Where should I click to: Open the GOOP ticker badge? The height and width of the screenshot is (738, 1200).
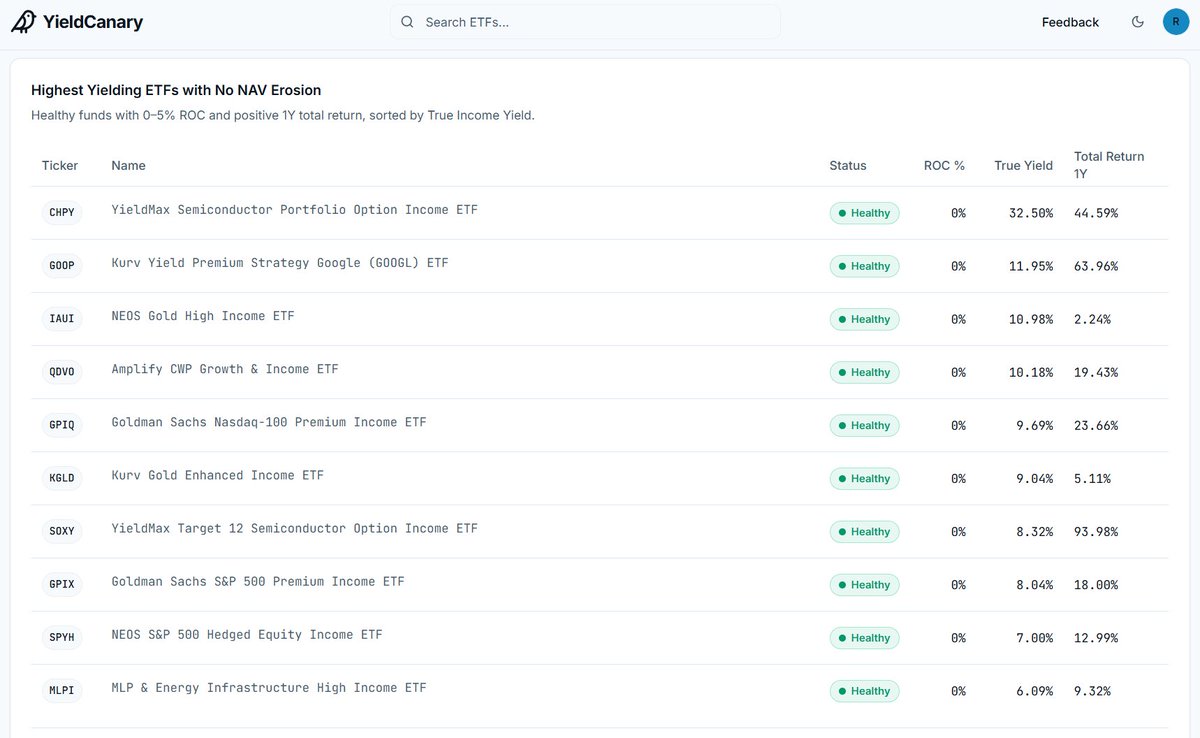coord(62,265)
